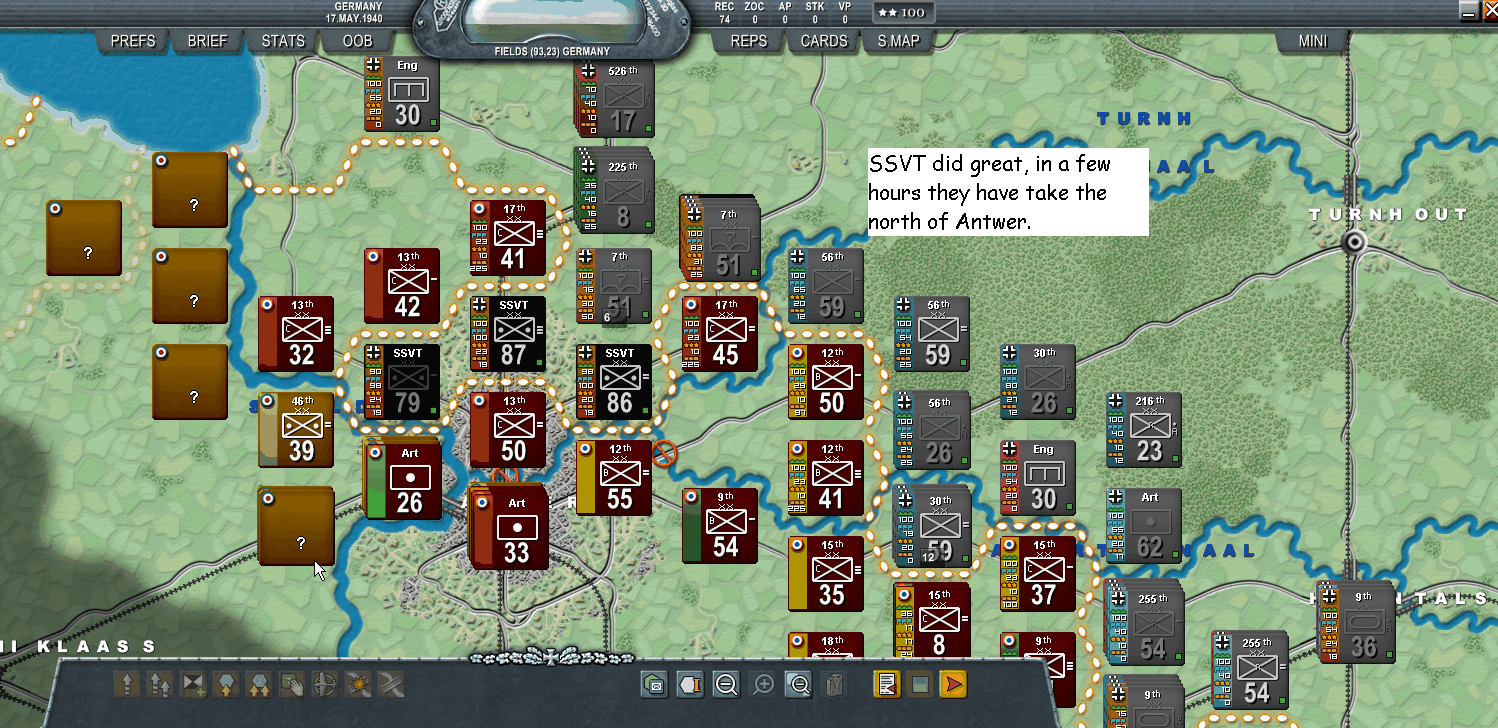Screen dimensions: 1498x728
Task: Select the German 30th unit numbered 26
Action: 1039,382
